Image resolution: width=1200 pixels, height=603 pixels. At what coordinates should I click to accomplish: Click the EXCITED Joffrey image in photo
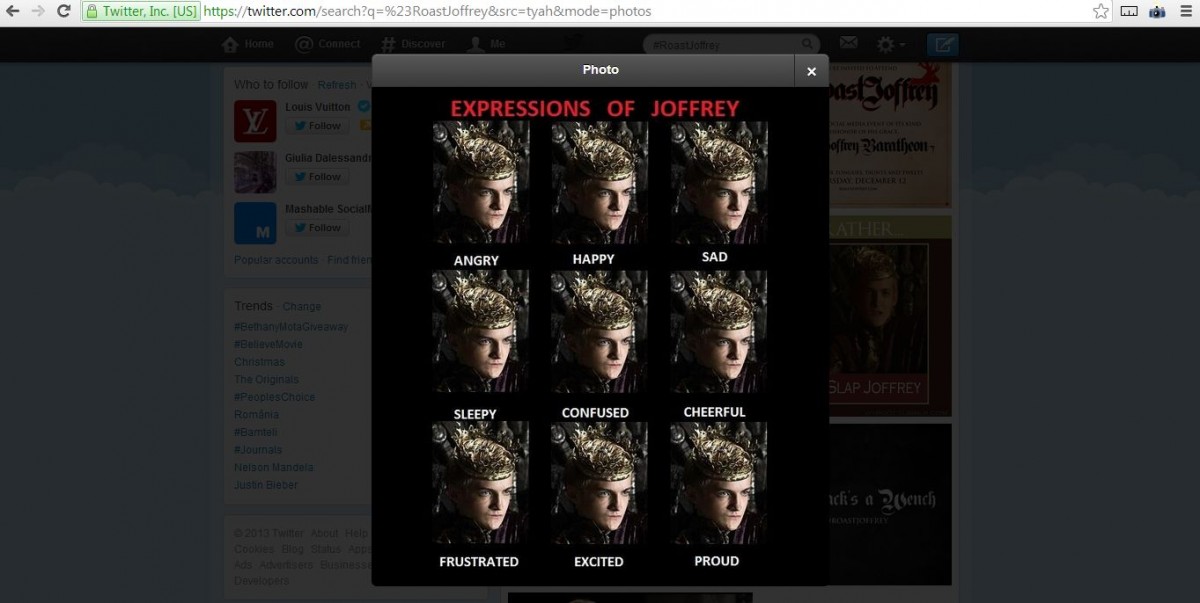click(x=599, y=484)
